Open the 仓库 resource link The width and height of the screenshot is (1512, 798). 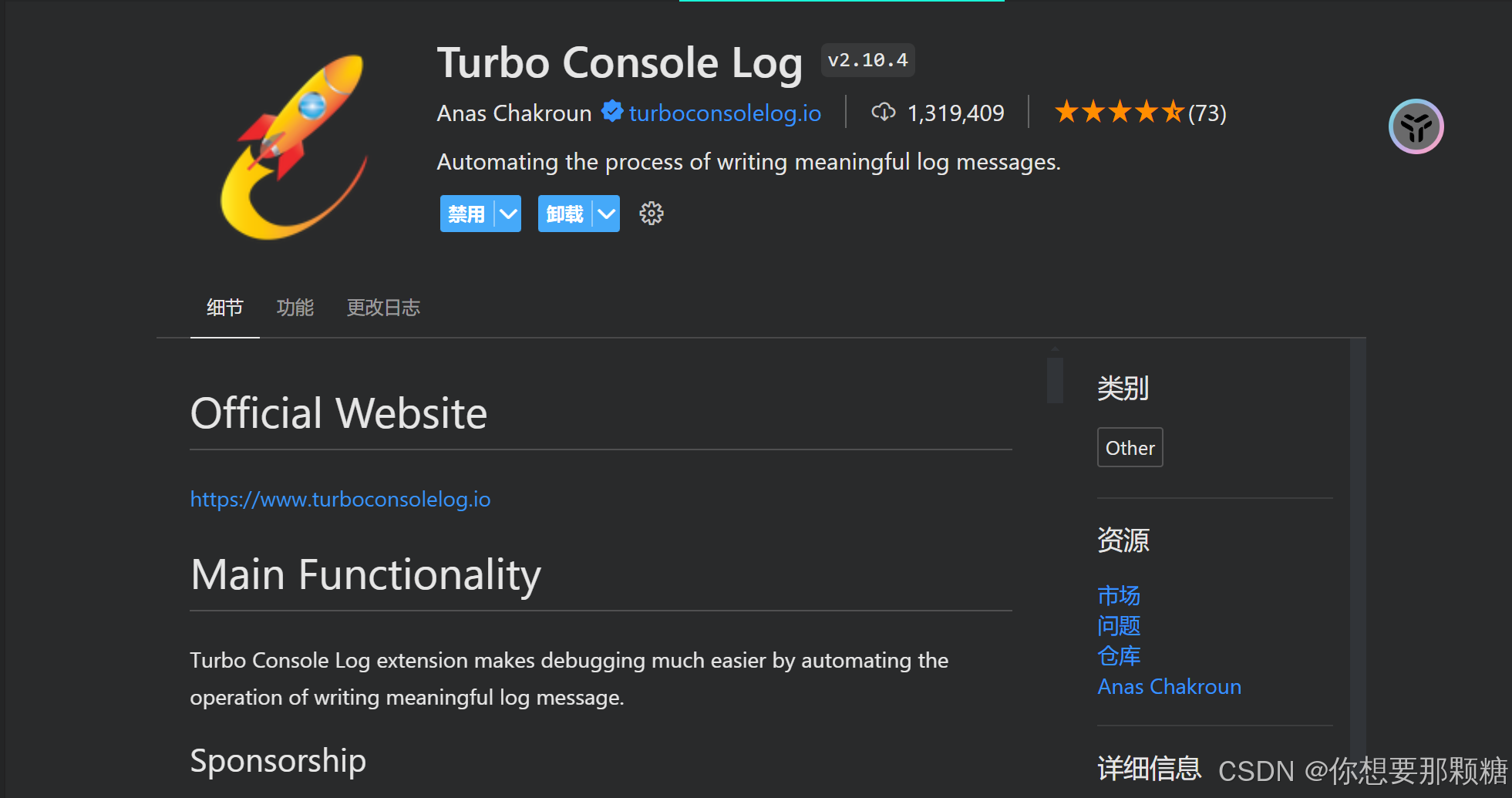[1119, 655]
